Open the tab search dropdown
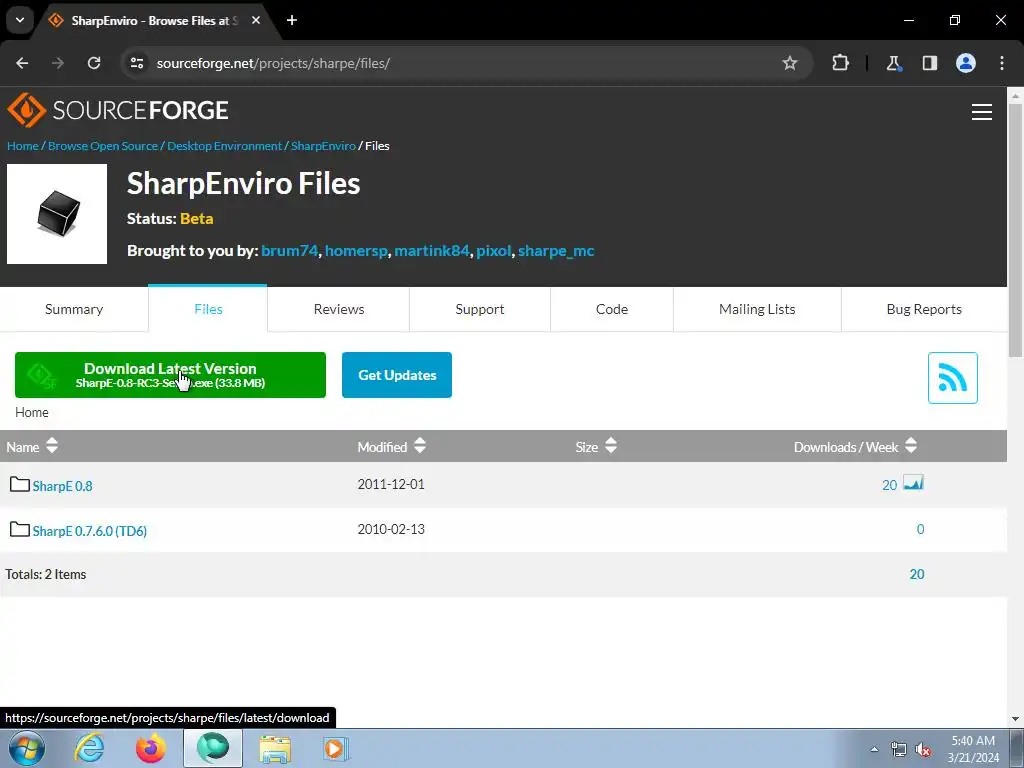This screenshot has height=768, width=1024. point(20,20)
